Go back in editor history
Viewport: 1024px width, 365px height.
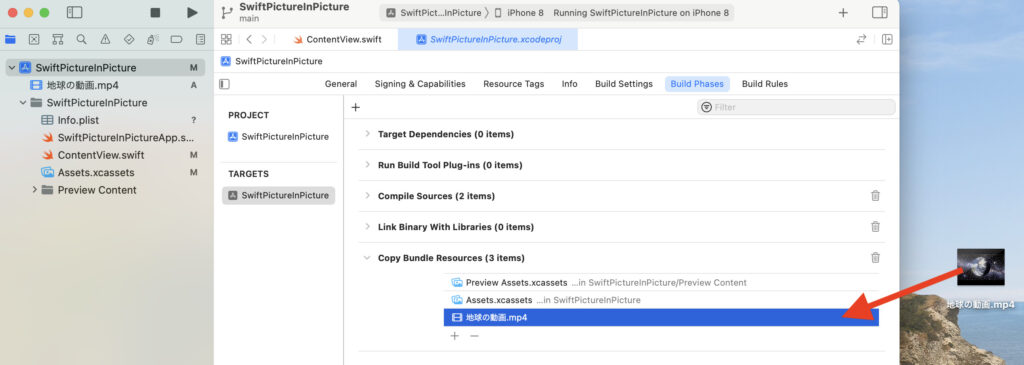click(x=249, y=39)
